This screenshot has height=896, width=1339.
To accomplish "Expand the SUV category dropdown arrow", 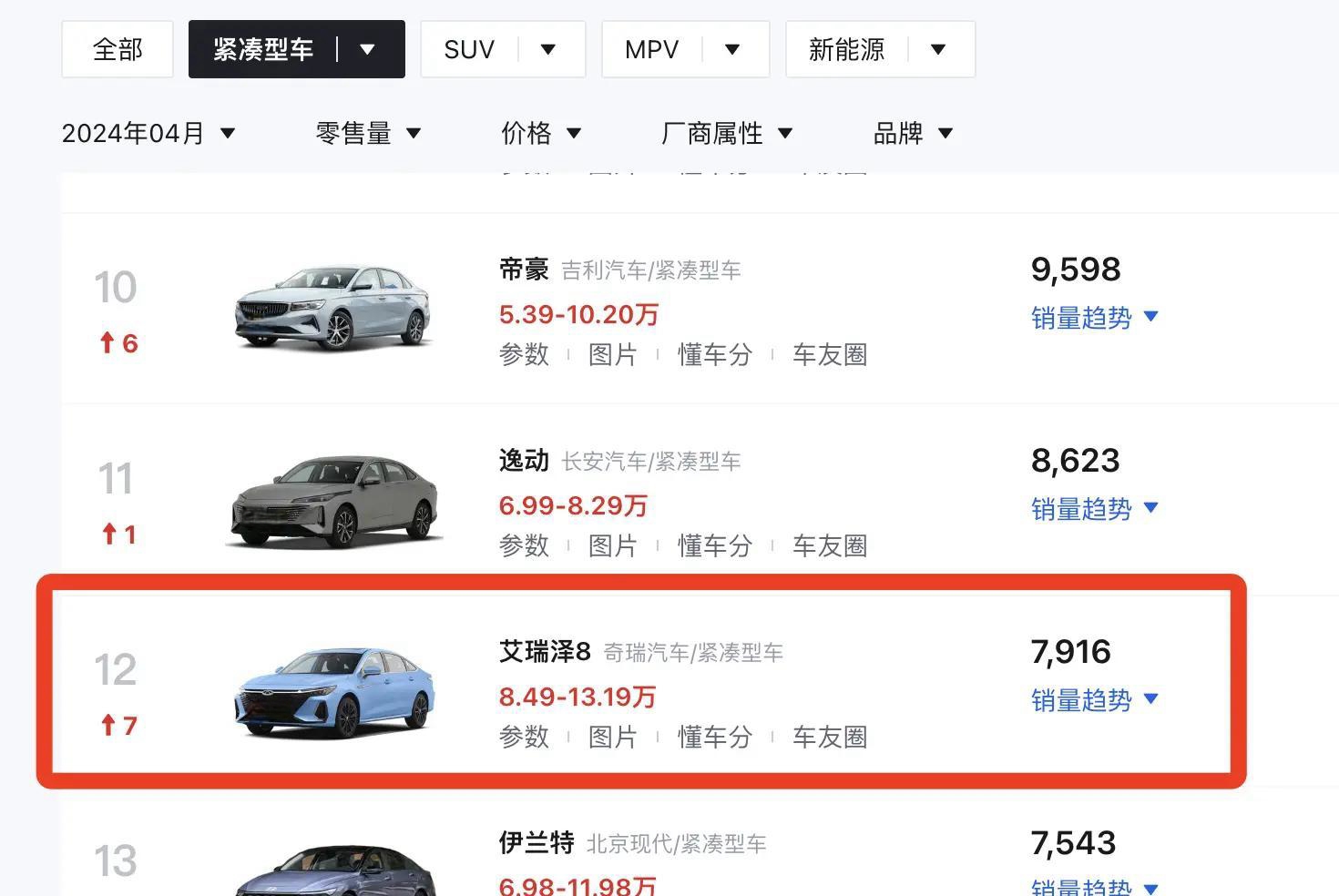I will (x=548, y=49).
